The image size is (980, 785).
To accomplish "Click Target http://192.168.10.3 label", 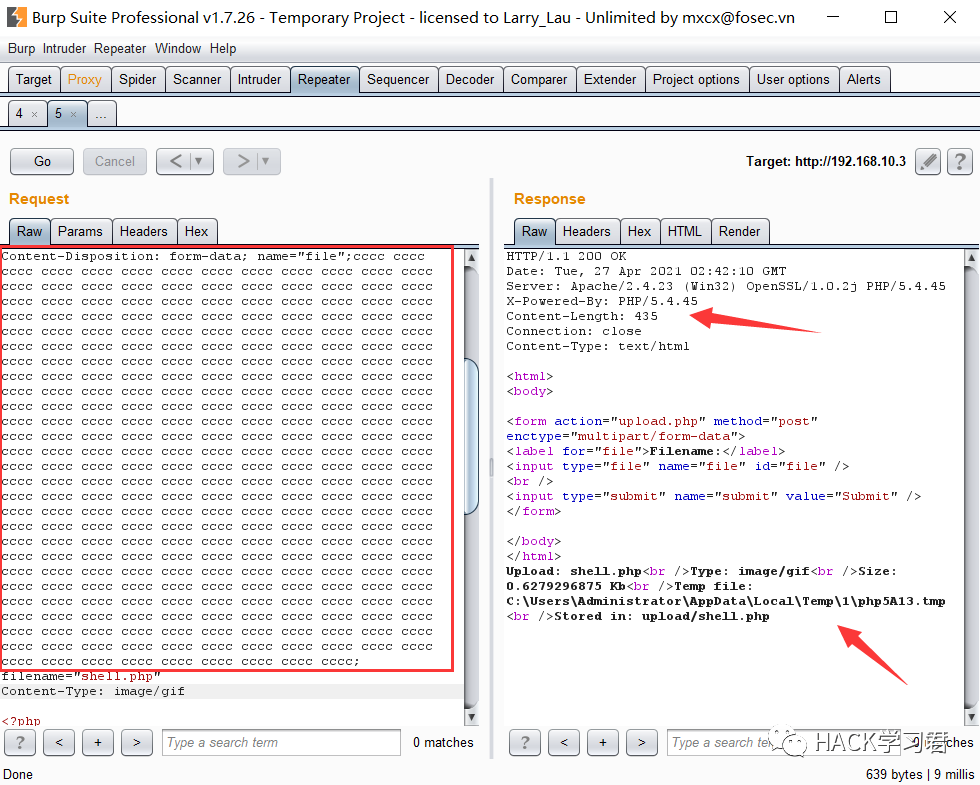I will (x=826, y=162).
